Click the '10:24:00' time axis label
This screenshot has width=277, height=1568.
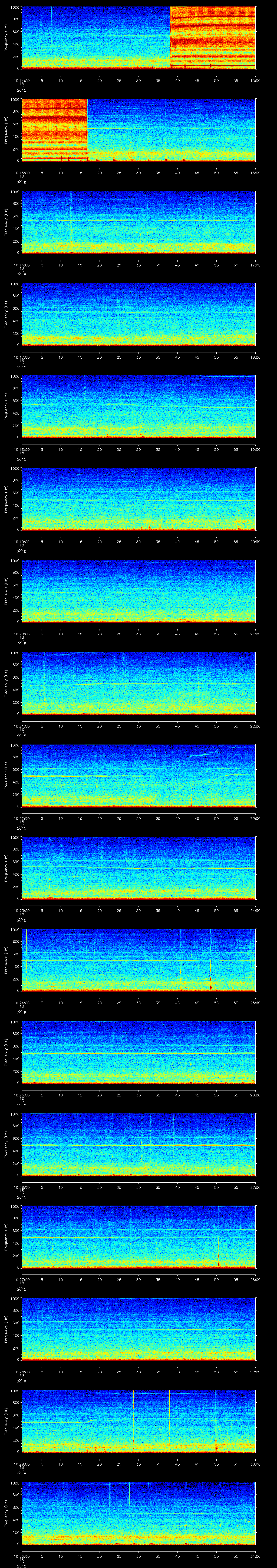point(21,1003)
